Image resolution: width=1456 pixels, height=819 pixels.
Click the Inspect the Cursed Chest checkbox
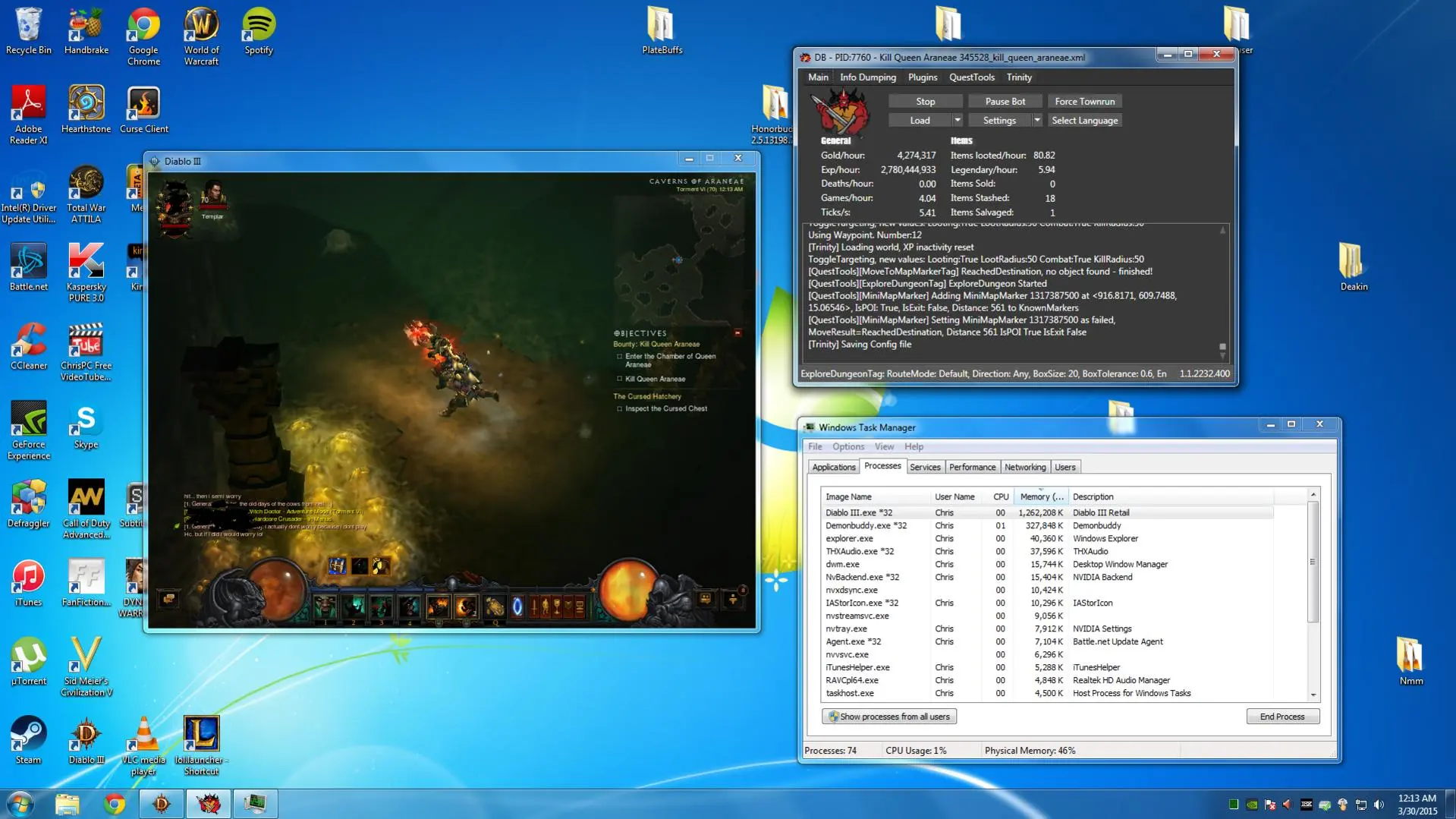620,408
